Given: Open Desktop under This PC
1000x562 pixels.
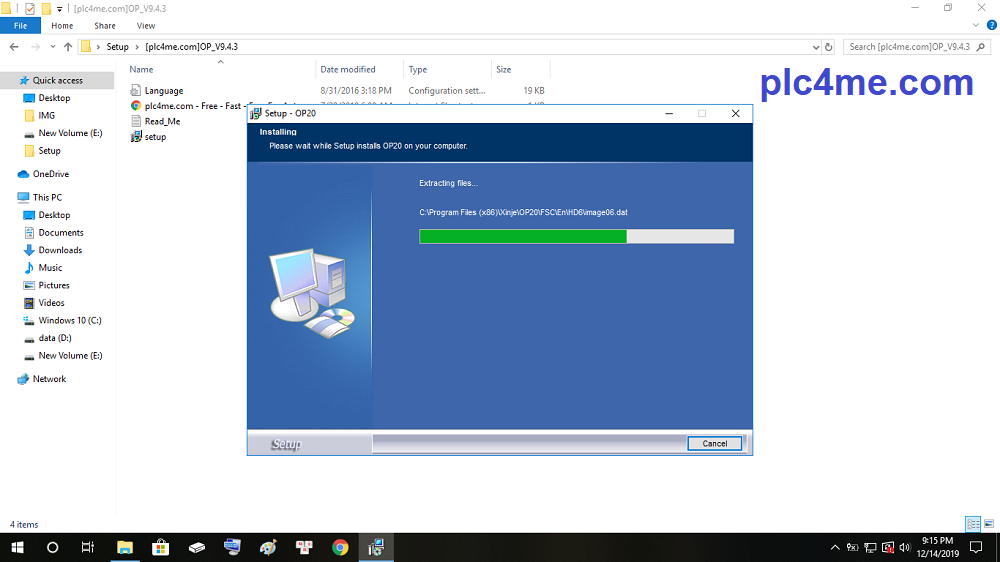Looking at the screenshot, I should coord(54,215).
